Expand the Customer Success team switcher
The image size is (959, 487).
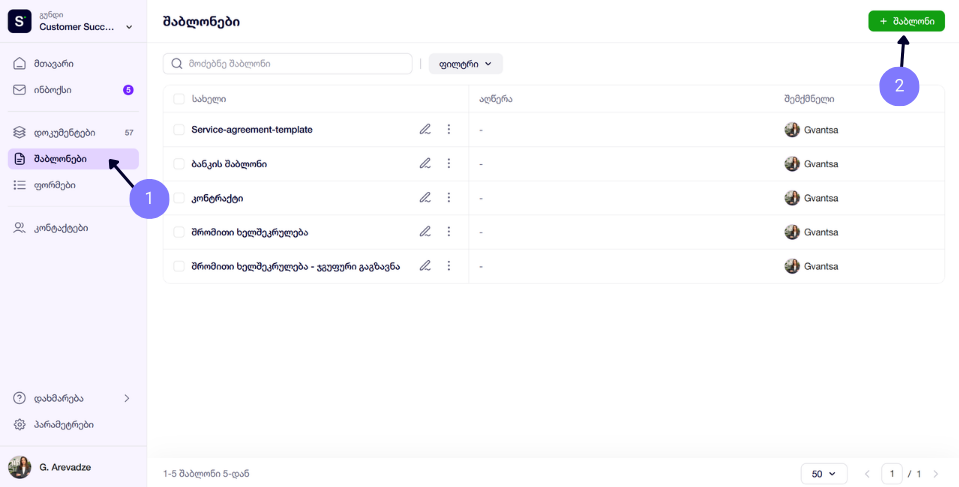click(x=129, y=27)
